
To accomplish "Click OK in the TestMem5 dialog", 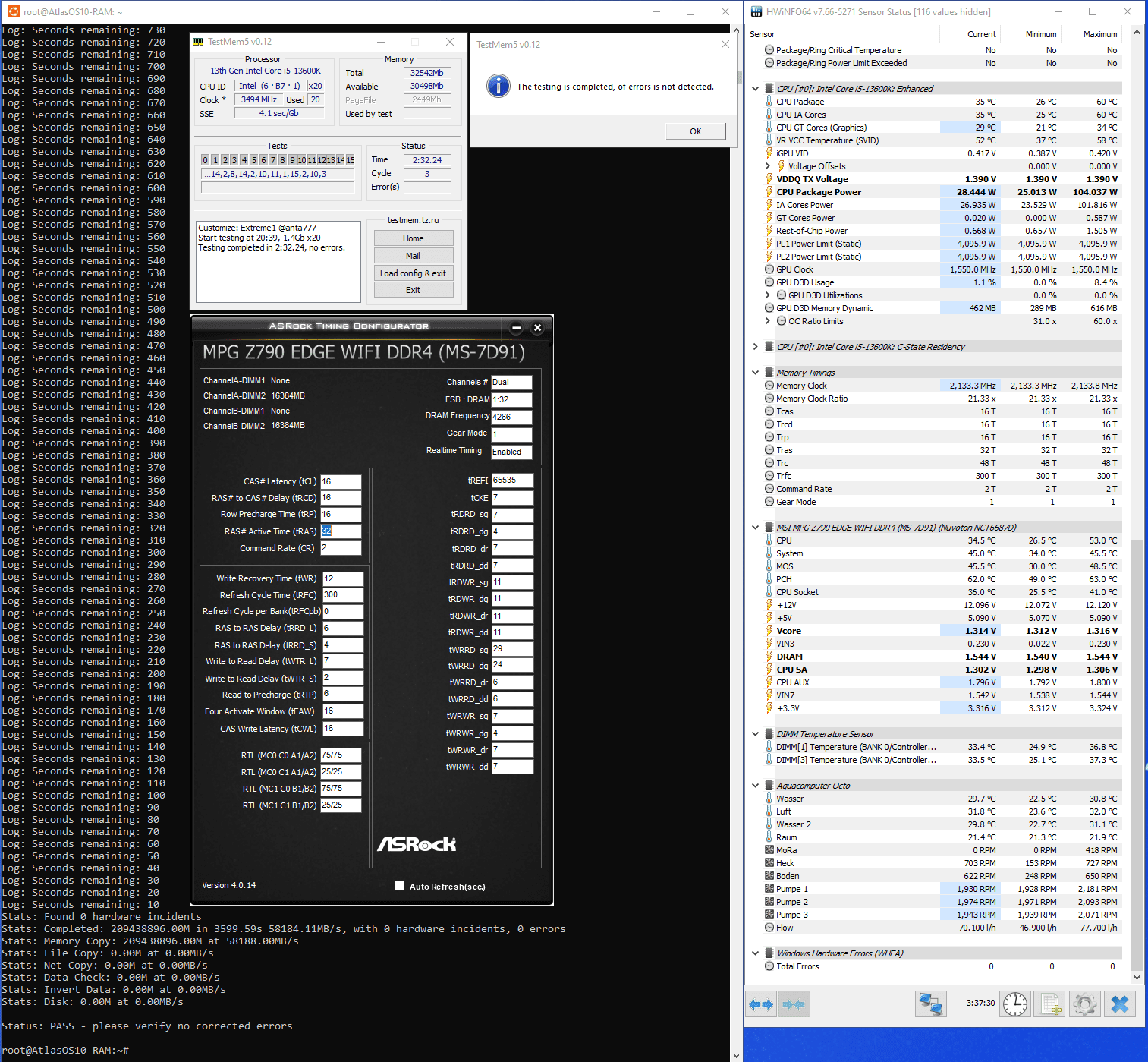I will pos(696,131).
